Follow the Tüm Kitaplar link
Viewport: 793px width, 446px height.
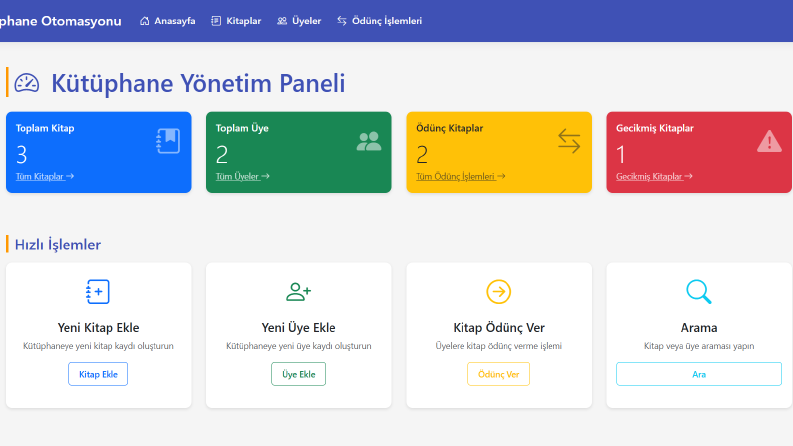45,176
